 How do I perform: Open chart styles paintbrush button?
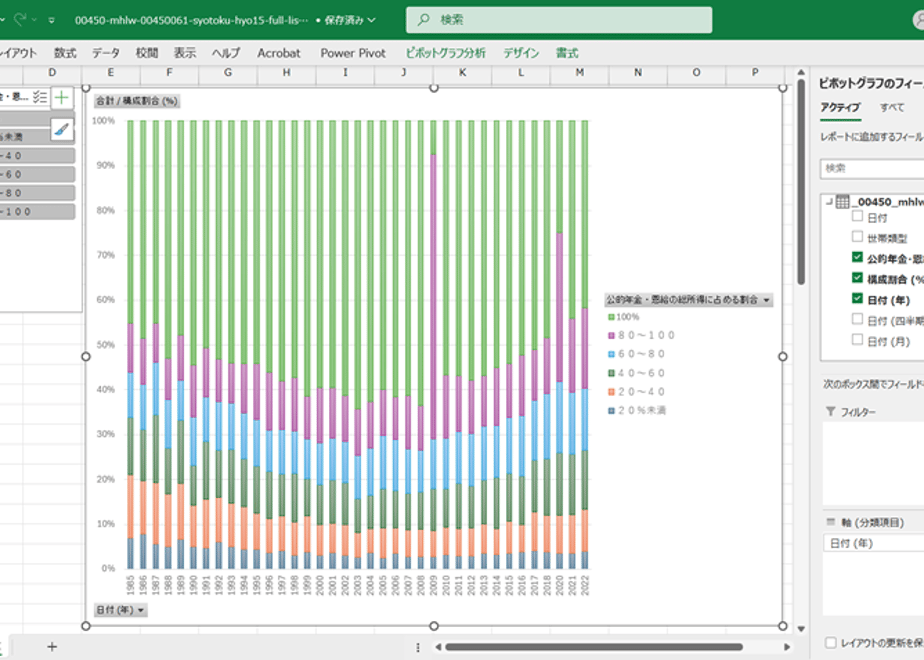62,129
